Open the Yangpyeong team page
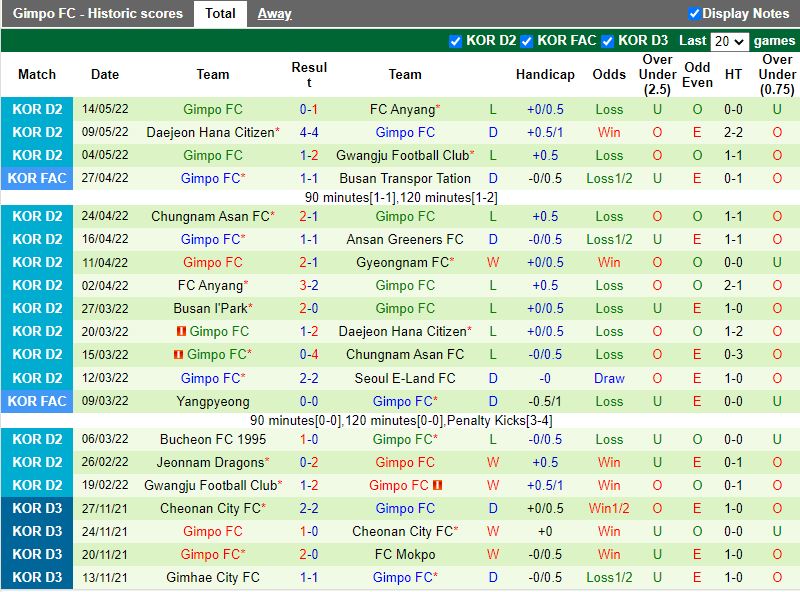800x592 pixels. (x=213, y=402)
